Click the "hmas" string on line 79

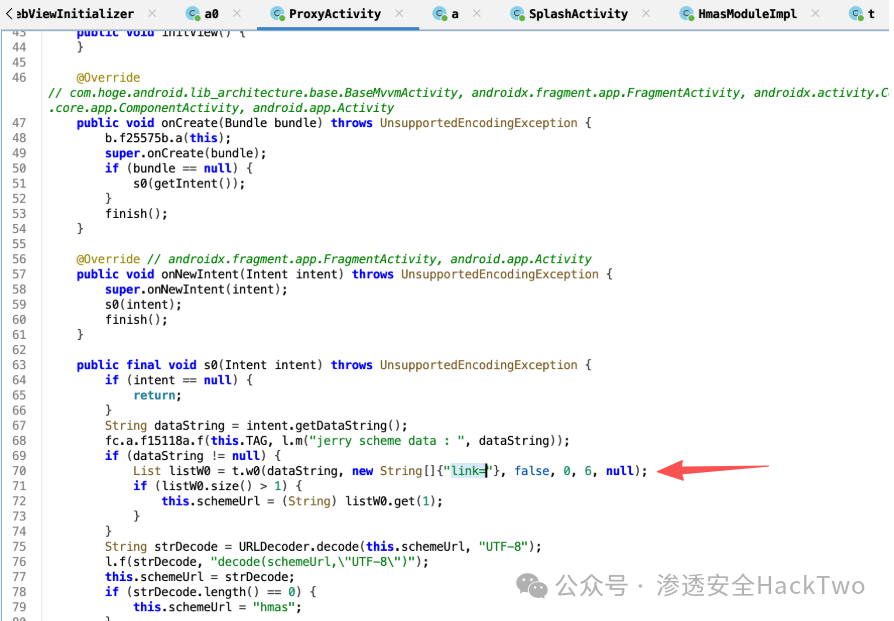coord(274,607)
